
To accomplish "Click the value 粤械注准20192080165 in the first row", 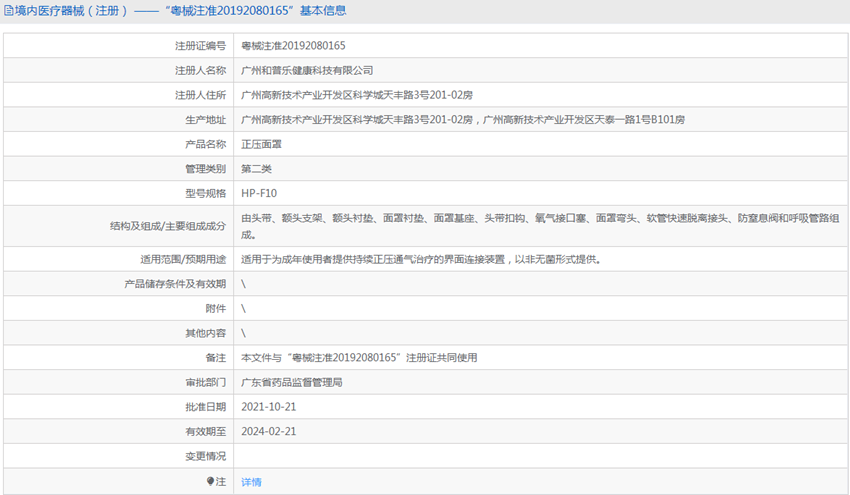I will tap(293, 46).
